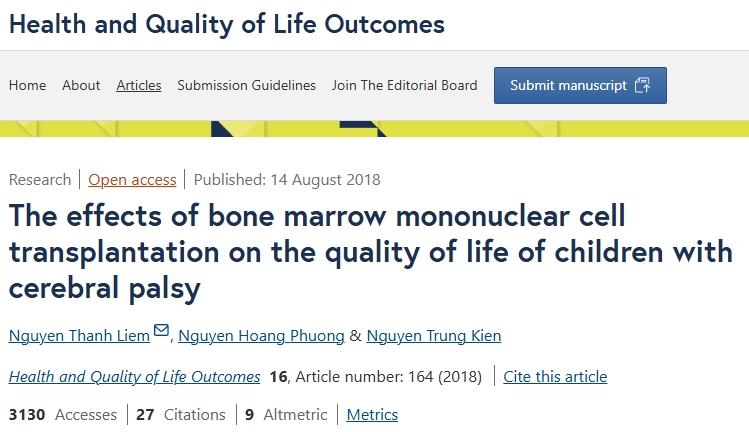Open the Metrics link

click(x=372, y=415)
